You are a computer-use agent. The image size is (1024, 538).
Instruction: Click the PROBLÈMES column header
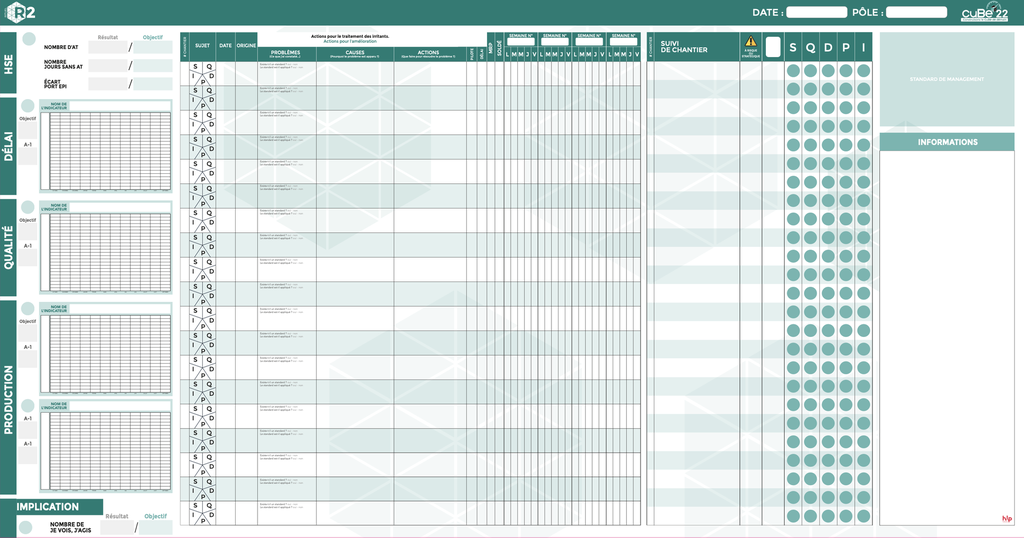pyautogui.click(x=286, y=53)
